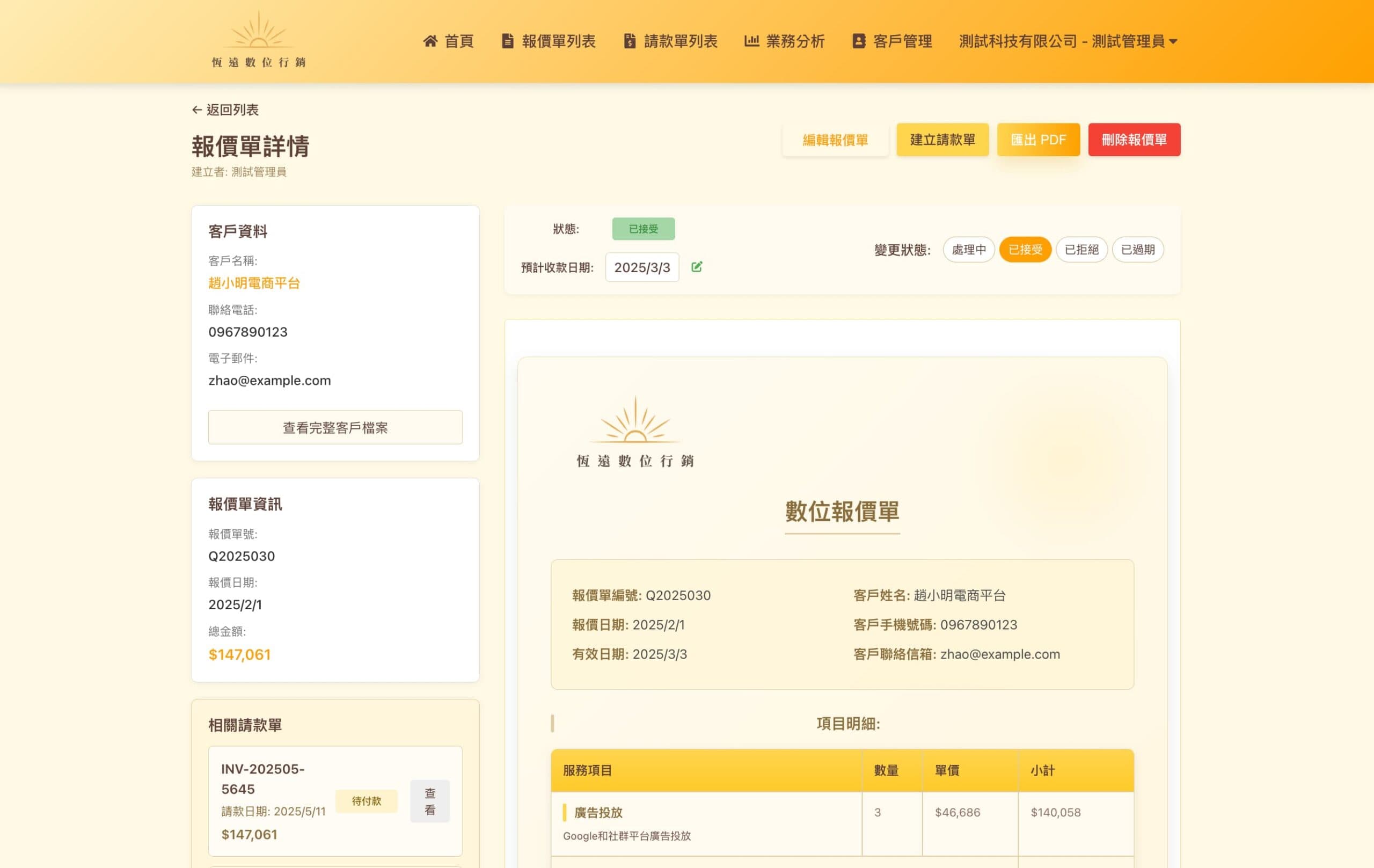The image size is (1374, 868).
Task: Open the 查看完整客戶檔案 page
Action: tap(335, 427)
